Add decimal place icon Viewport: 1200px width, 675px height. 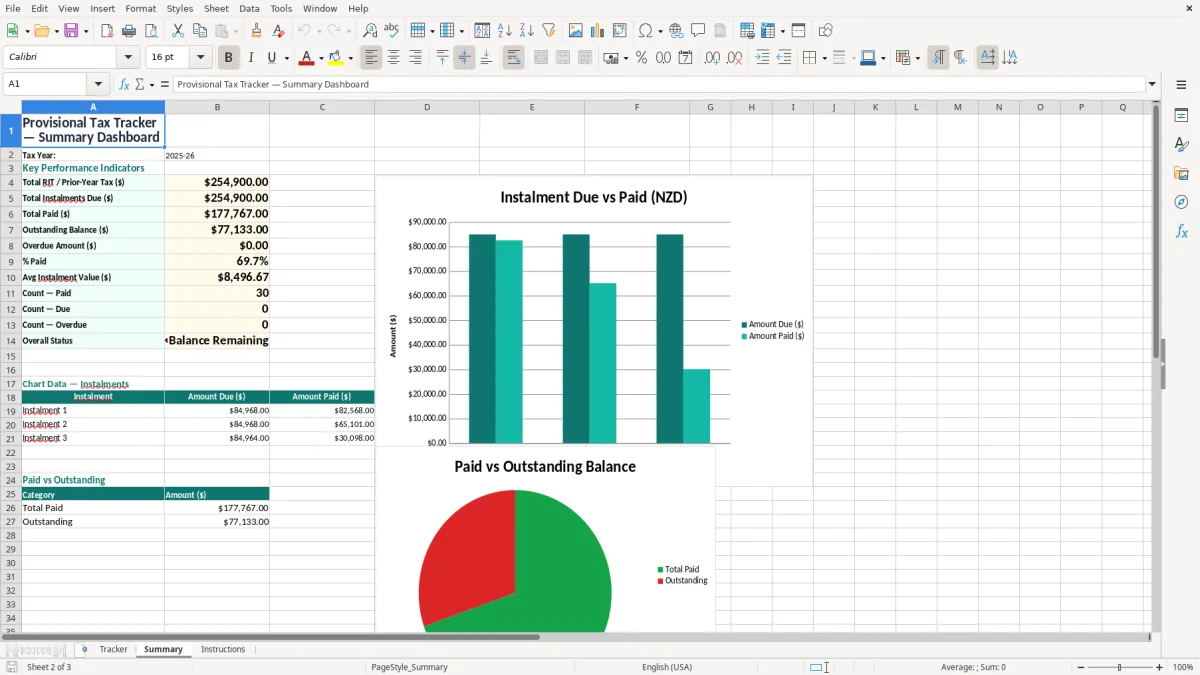pos(712,58)
